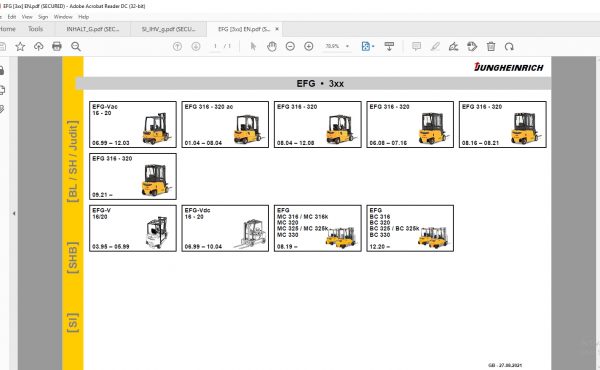600x370 pixels.
Task: Click the [SHB] sidebar label
Action: coord(72,258)
